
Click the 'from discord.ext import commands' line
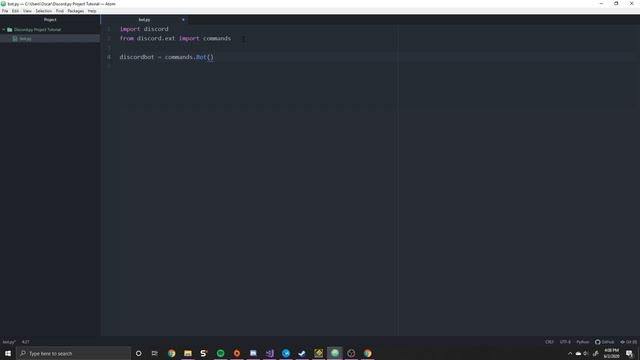tap(175, 38)
